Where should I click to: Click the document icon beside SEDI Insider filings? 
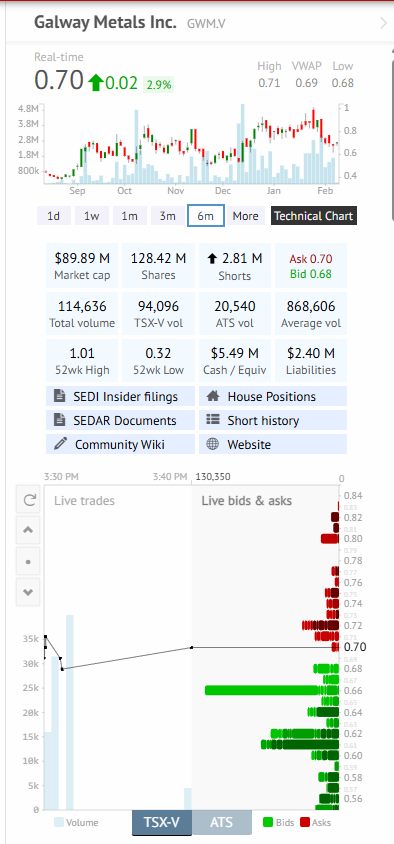pos(60,397)
